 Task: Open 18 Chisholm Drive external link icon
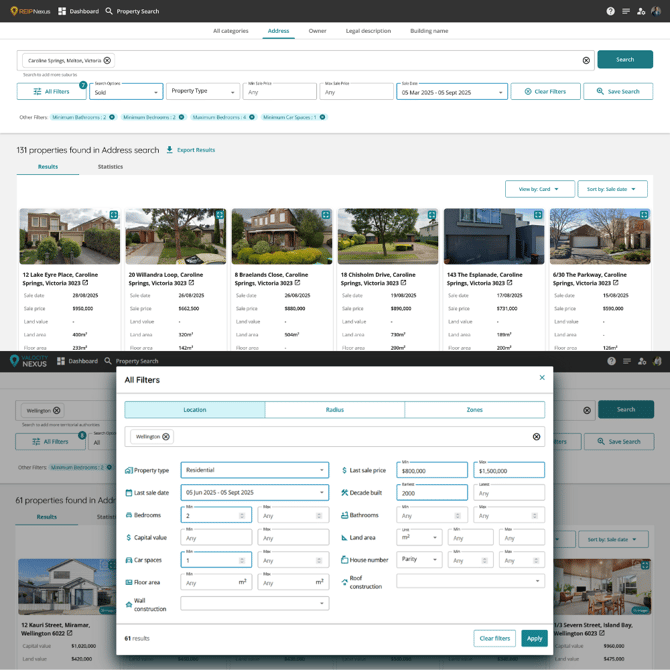click(403, 283)
